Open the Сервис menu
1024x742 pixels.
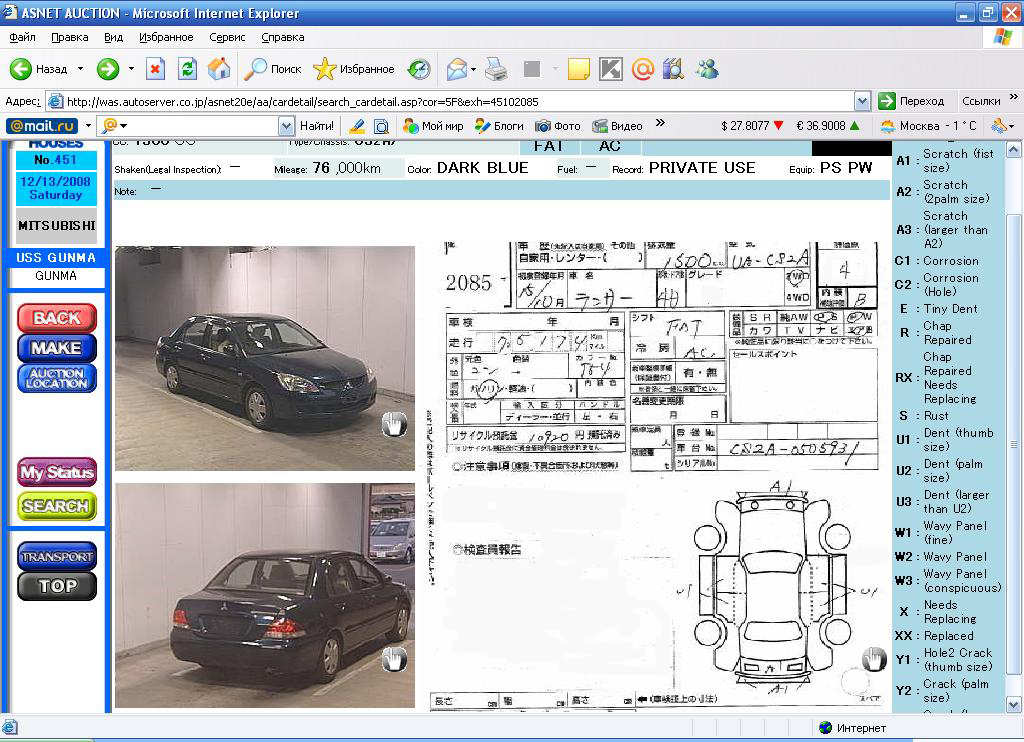pos(227,37)
